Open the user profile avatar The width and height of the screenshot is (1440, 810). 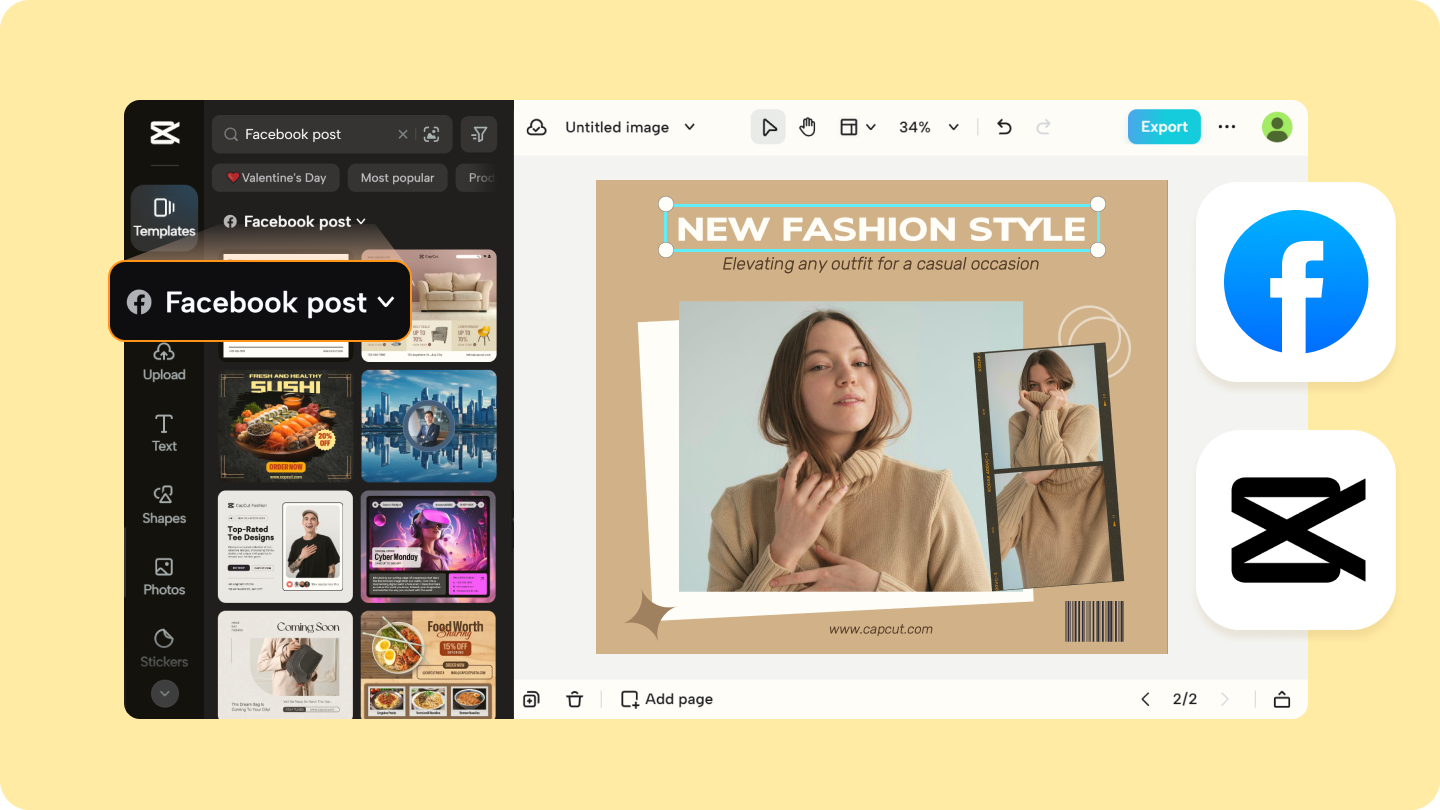1277,127
